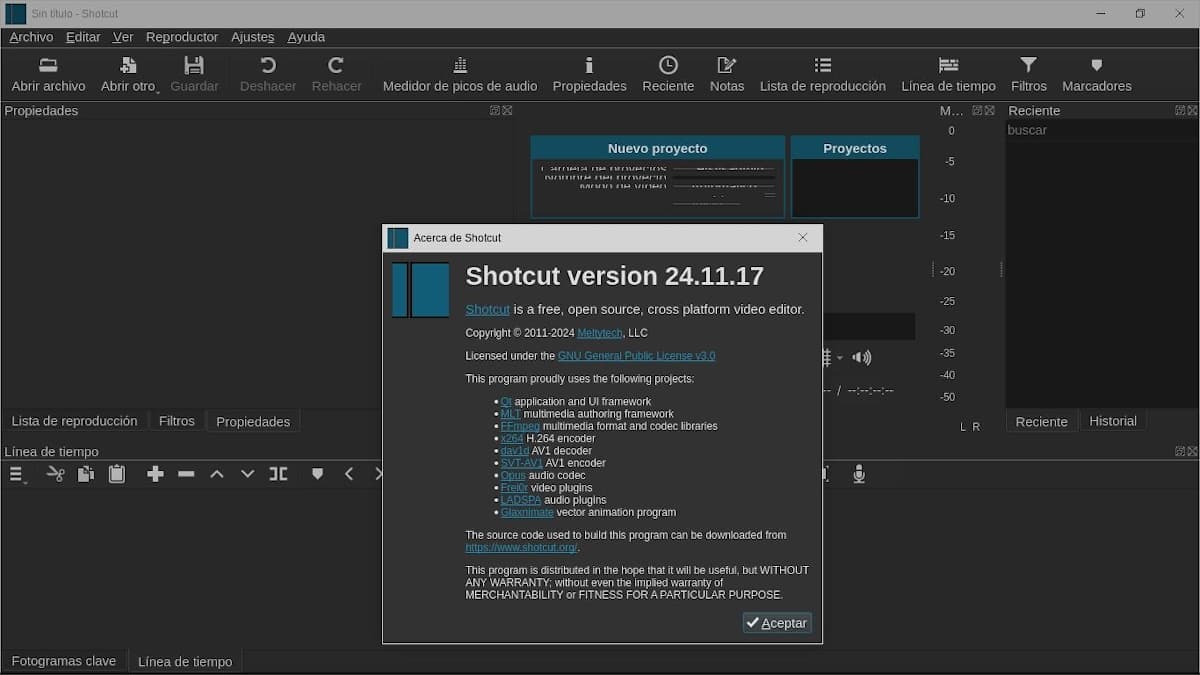Click the timeline paste clipboard icon
Viewport: 1200px width, 675px height.
point(117,474)
